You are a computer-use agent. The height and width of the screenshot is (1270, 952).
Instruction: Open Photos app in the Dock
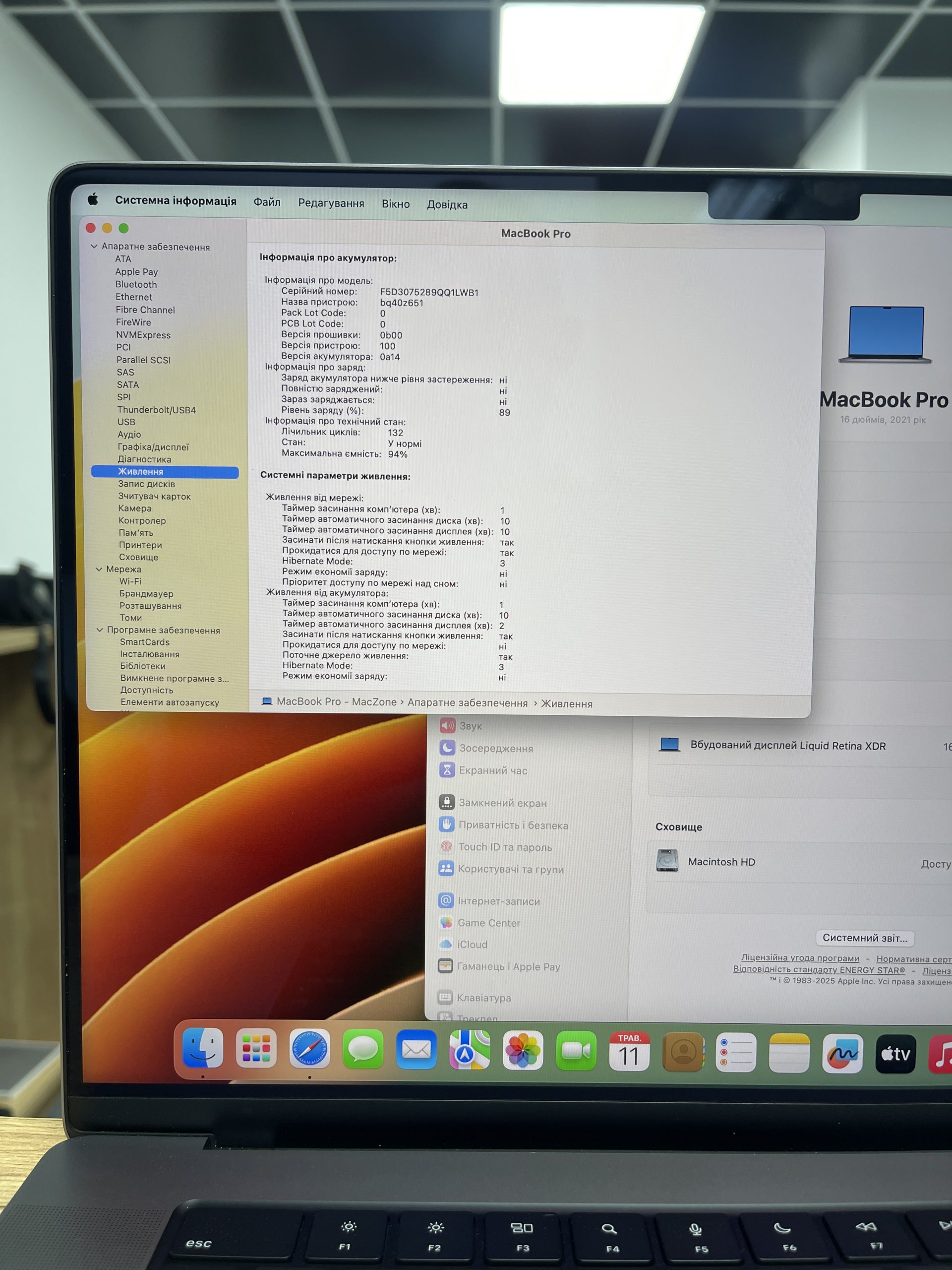523,1051
